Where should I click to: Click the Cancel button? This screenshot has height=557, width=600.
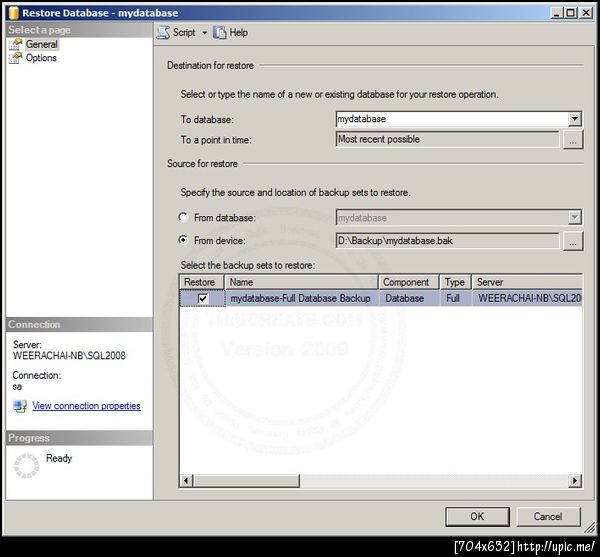(548, 516)
